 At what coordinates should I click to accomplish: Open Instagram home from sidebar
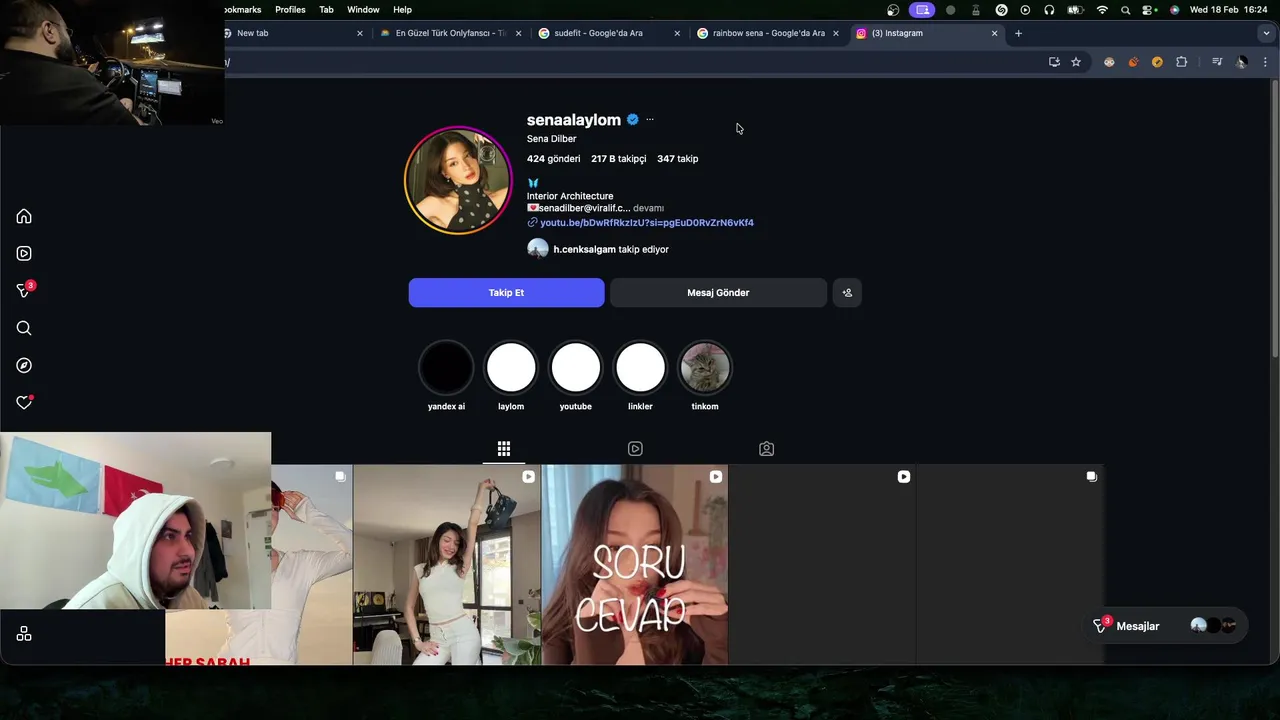point(24,216)
